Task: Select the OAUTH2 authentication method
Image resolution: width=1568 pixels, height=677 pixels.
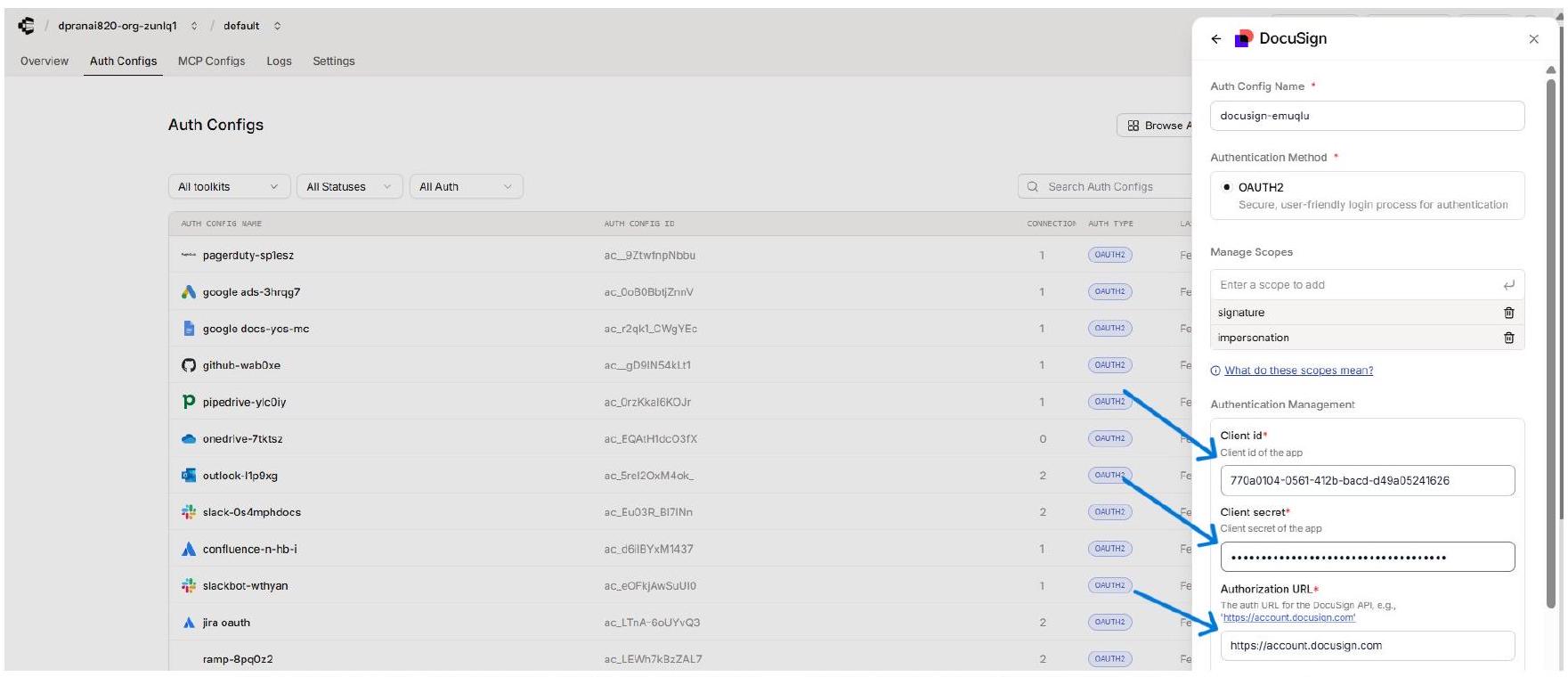Action: click(x=1367, y=195)
